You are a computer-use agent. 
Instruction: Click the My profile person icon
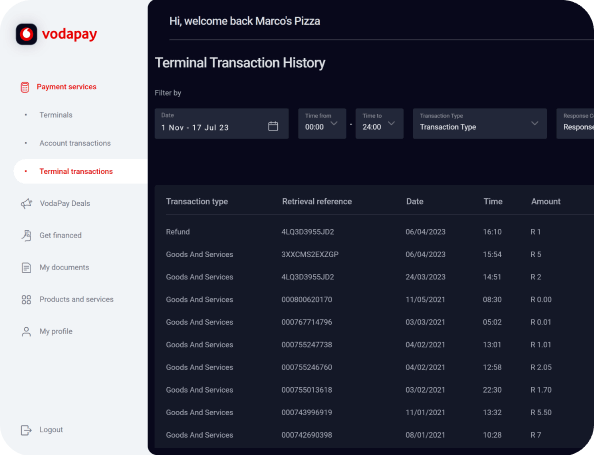26,332
